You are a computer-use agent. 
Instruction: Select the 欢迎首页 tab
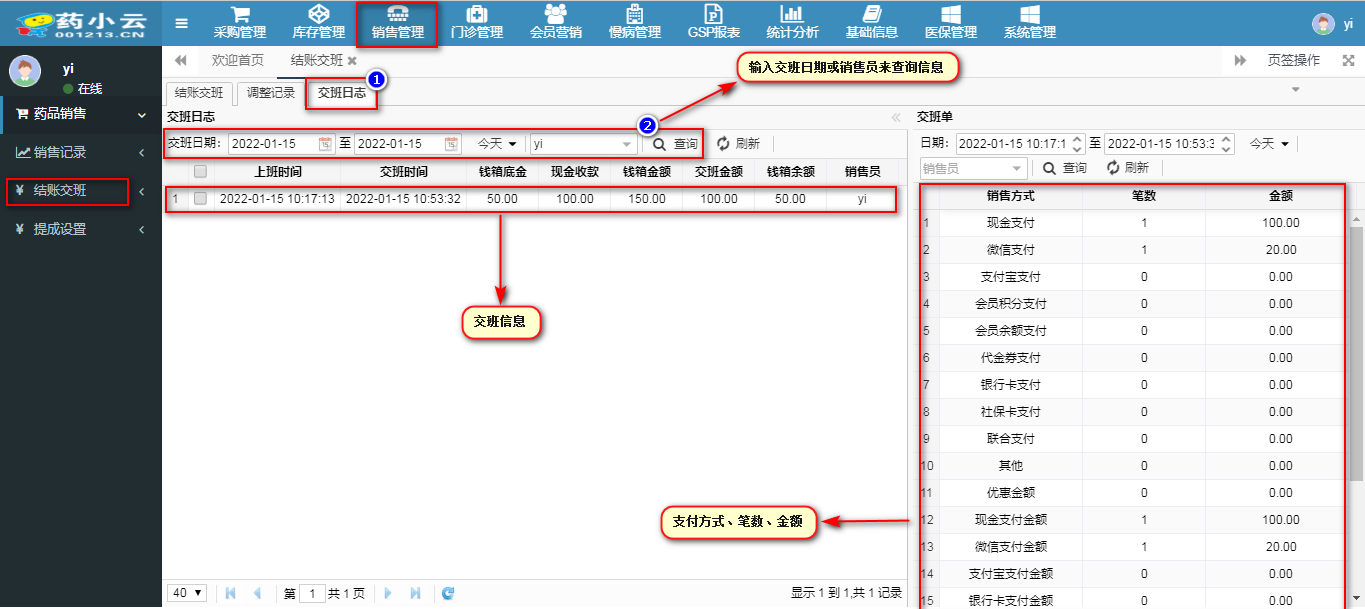pos(238,61)
